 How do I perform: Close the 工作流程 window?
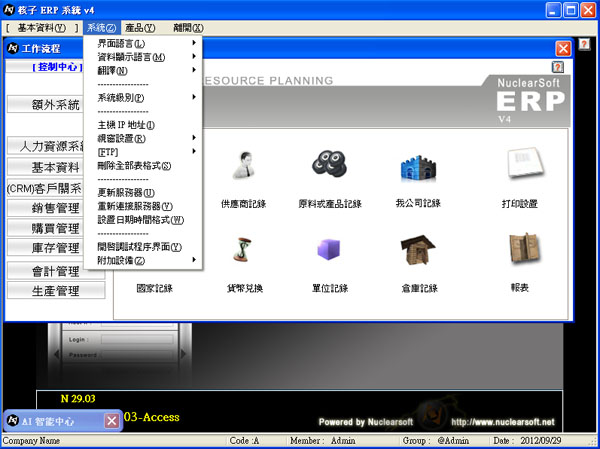[563, 49]
